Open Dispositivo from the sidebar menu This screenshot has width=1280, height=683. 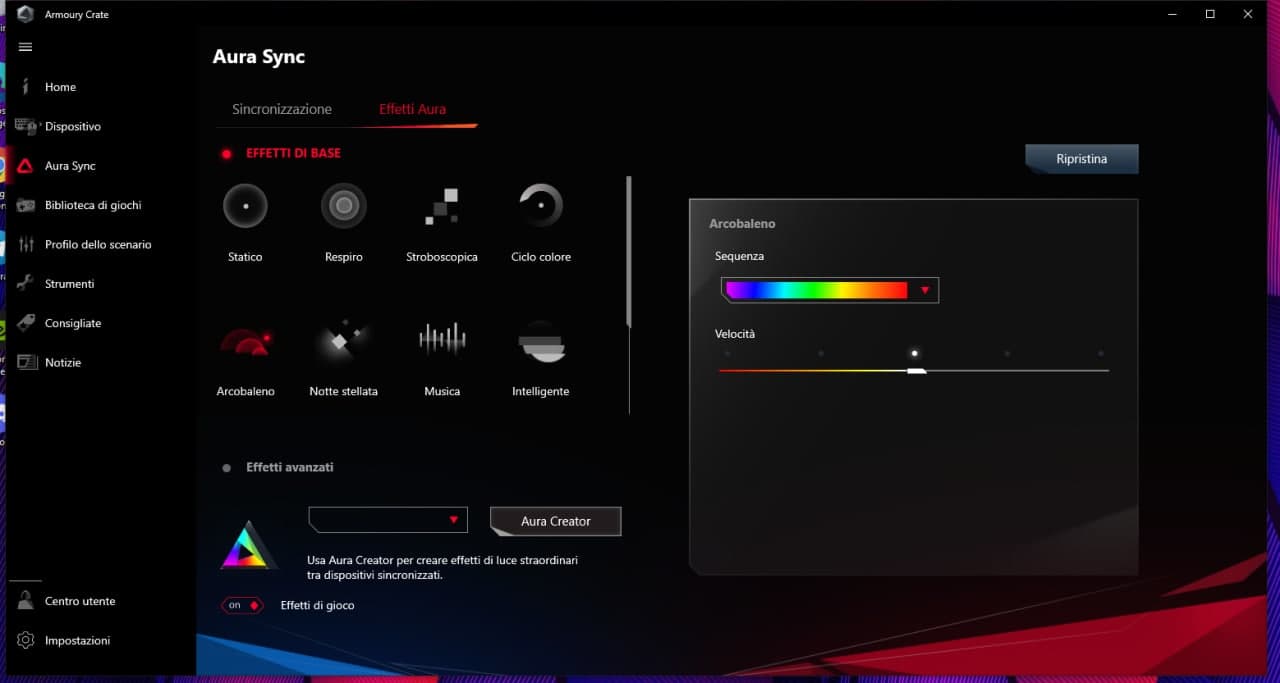[73, 127]
